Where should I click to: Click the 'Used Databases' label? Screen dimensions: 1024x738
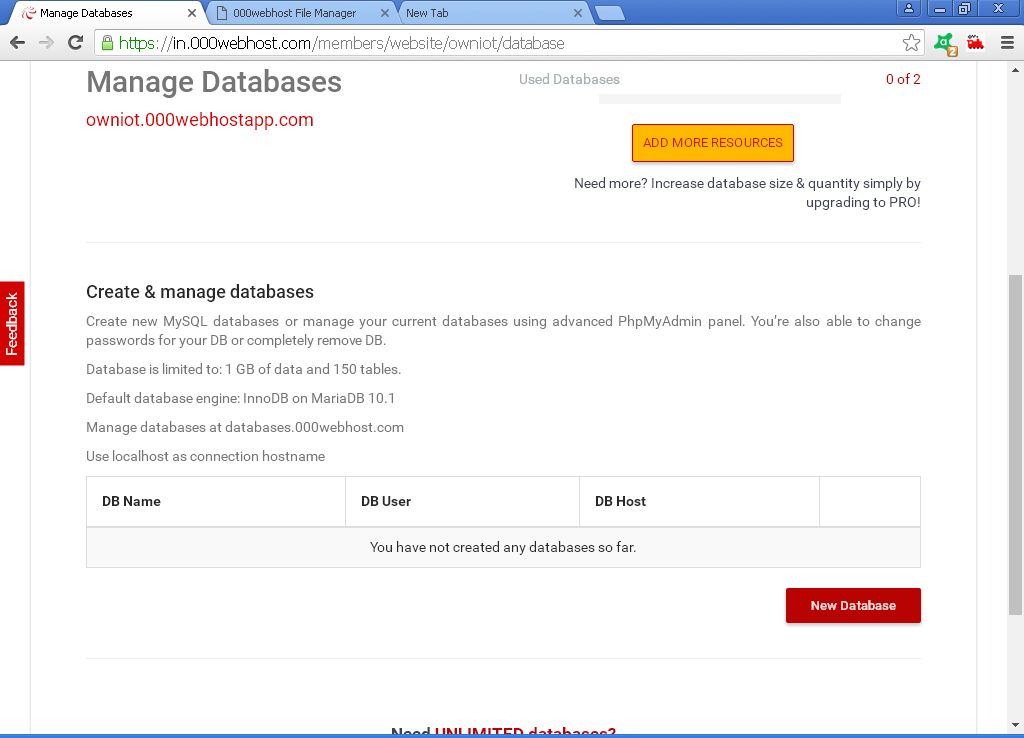pos(569,79)
